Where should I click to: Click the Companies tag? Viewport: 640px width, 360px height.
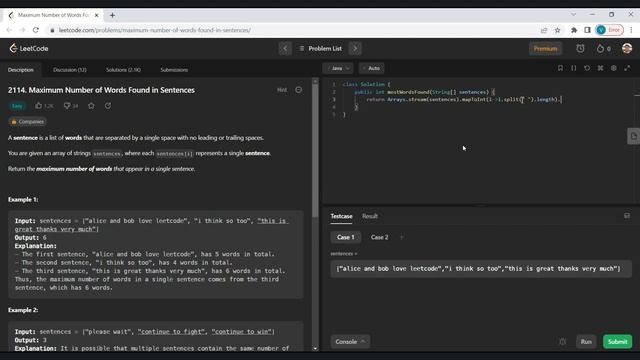(27, 122)
